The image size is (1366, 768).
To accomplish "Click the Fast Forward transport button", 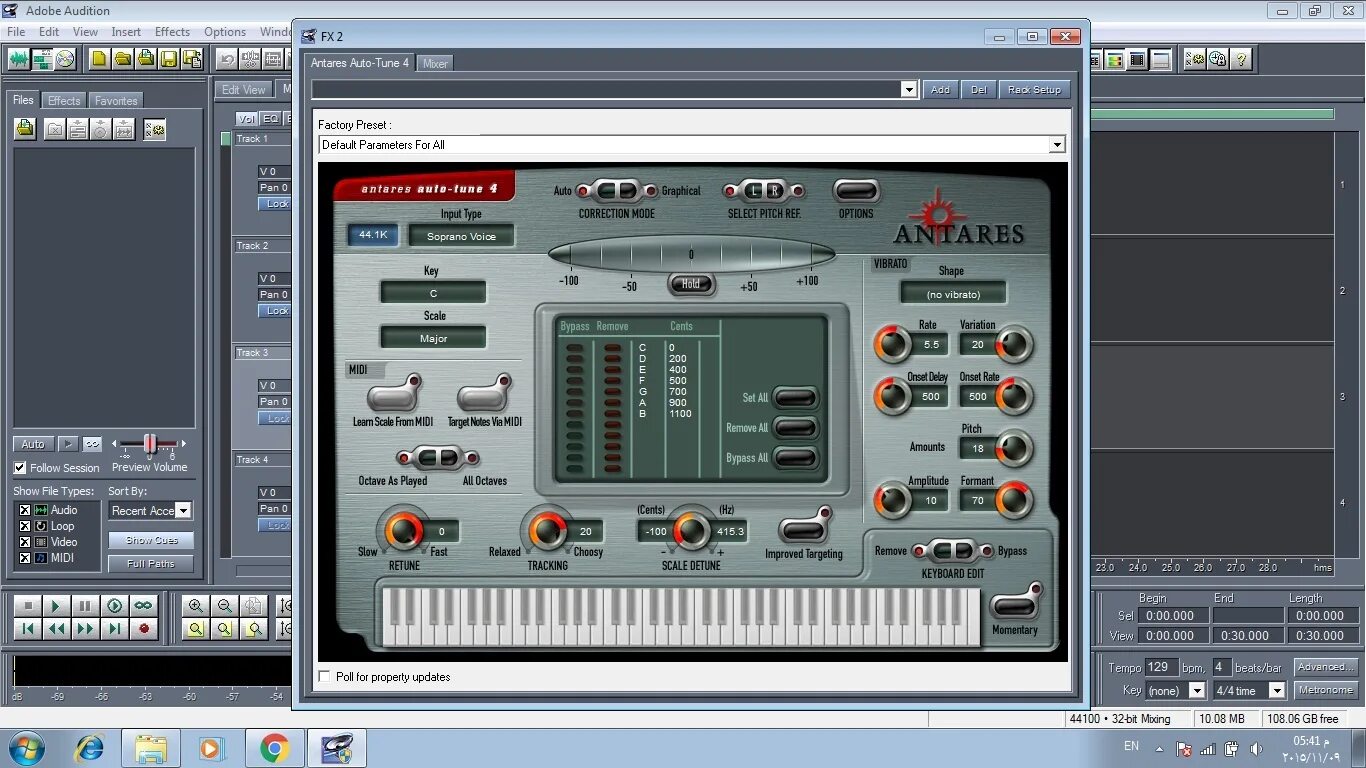I will click(85, 629).
